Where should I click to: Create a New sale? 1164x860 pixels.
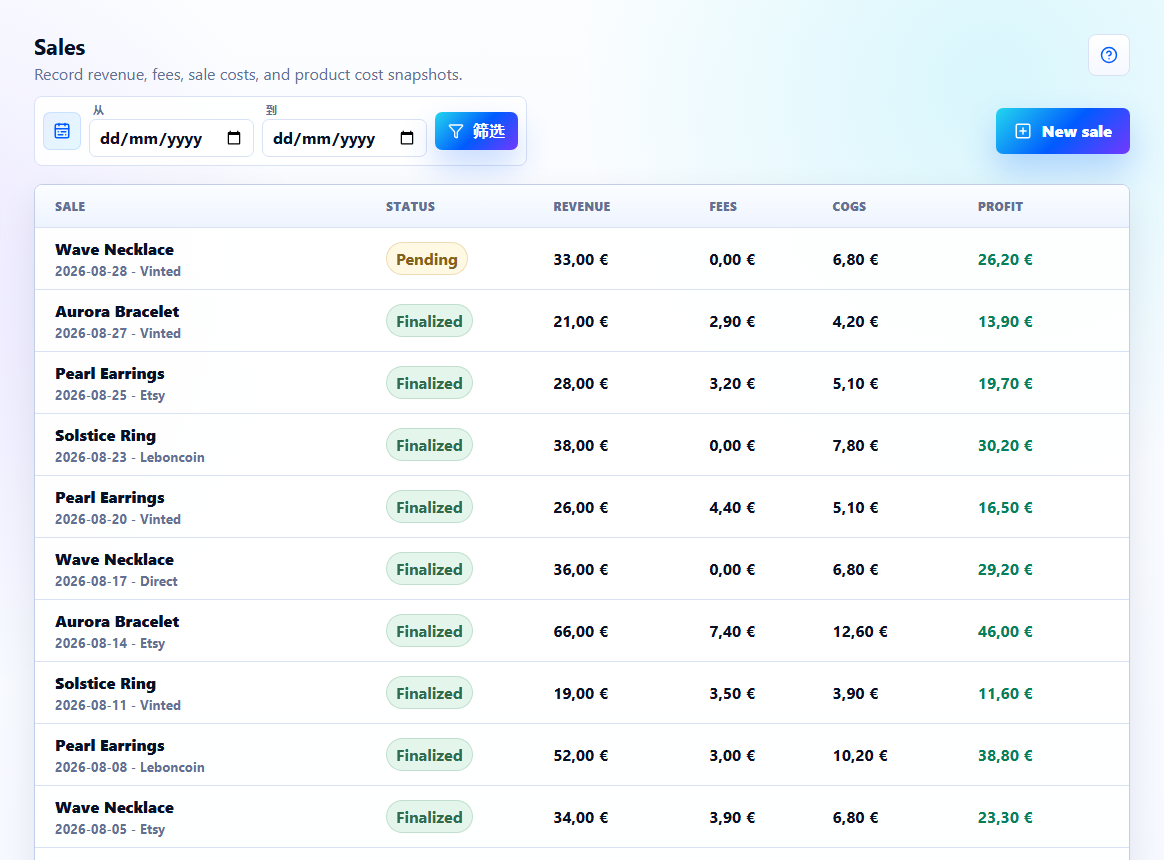pos(1062,131)
